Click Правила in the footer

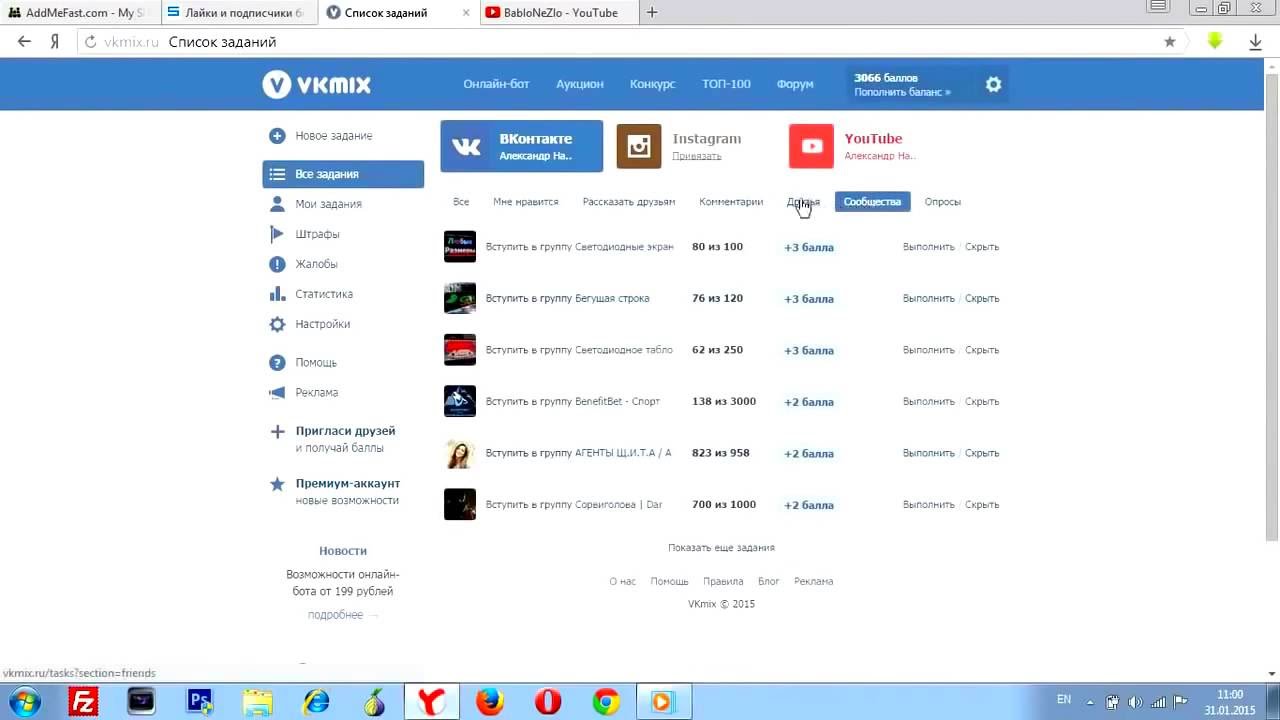[x=723, y=581]
